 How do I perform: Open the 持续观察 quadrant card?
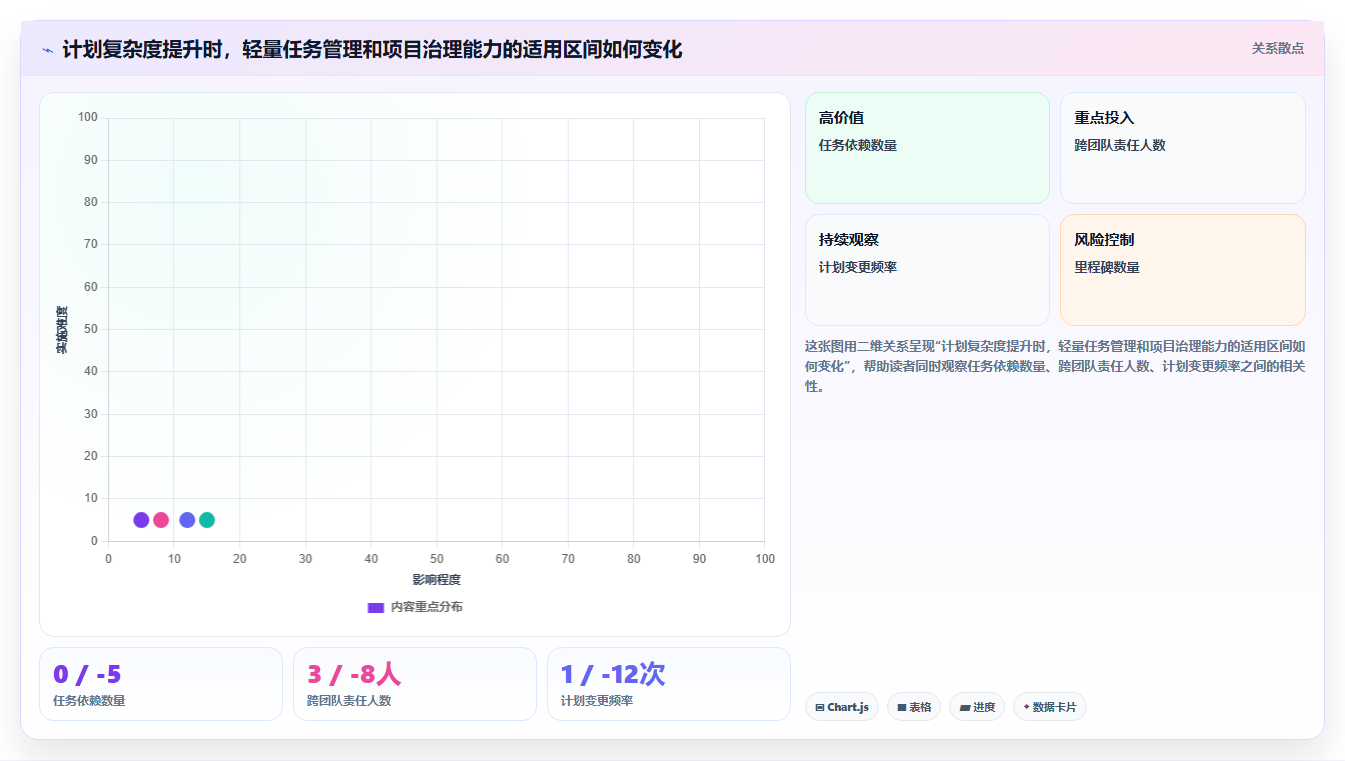pos(927,270)
